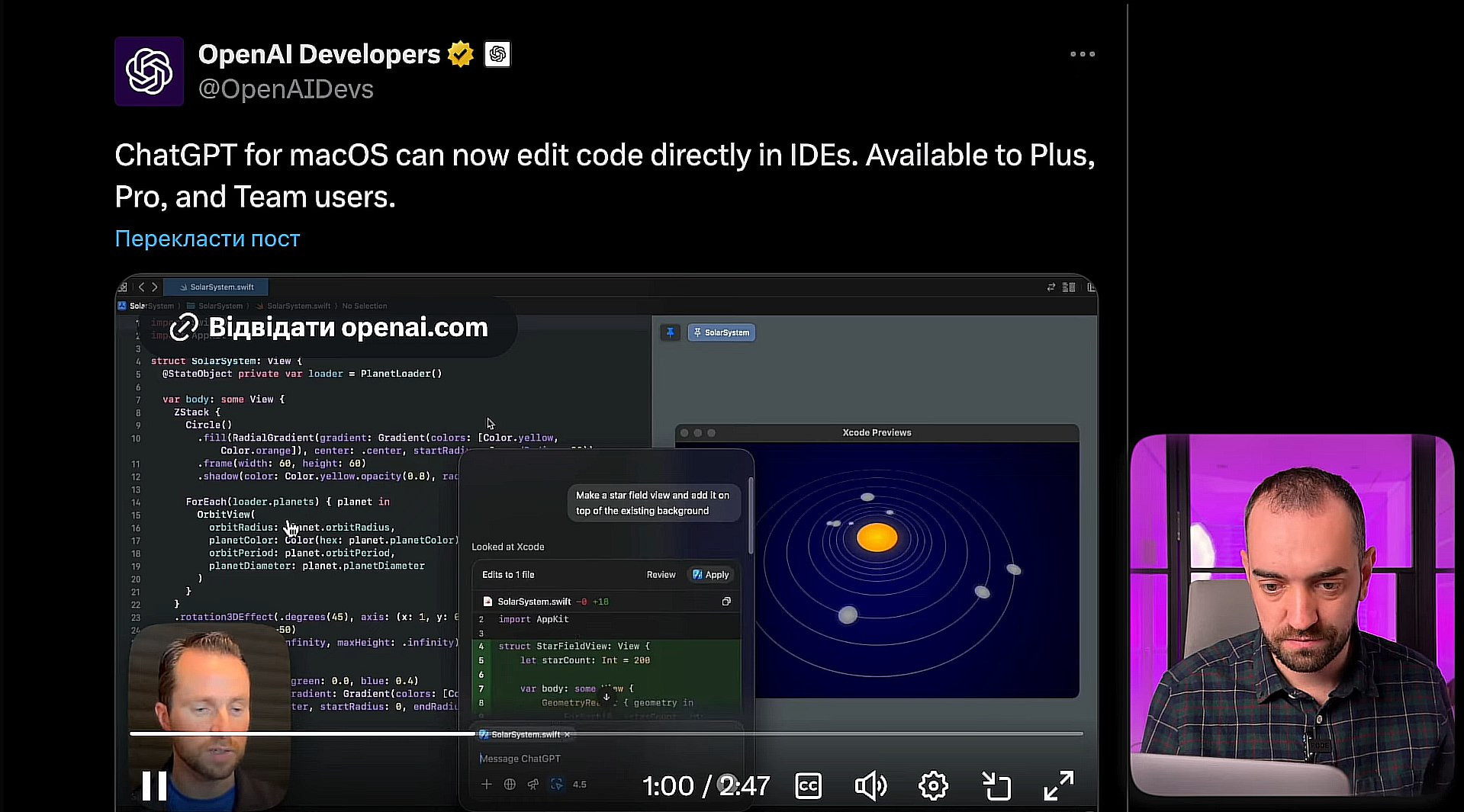This screenshot has width=1464, height=812.
Task: Select the SolarSystem preview chip
Action: 722,332
